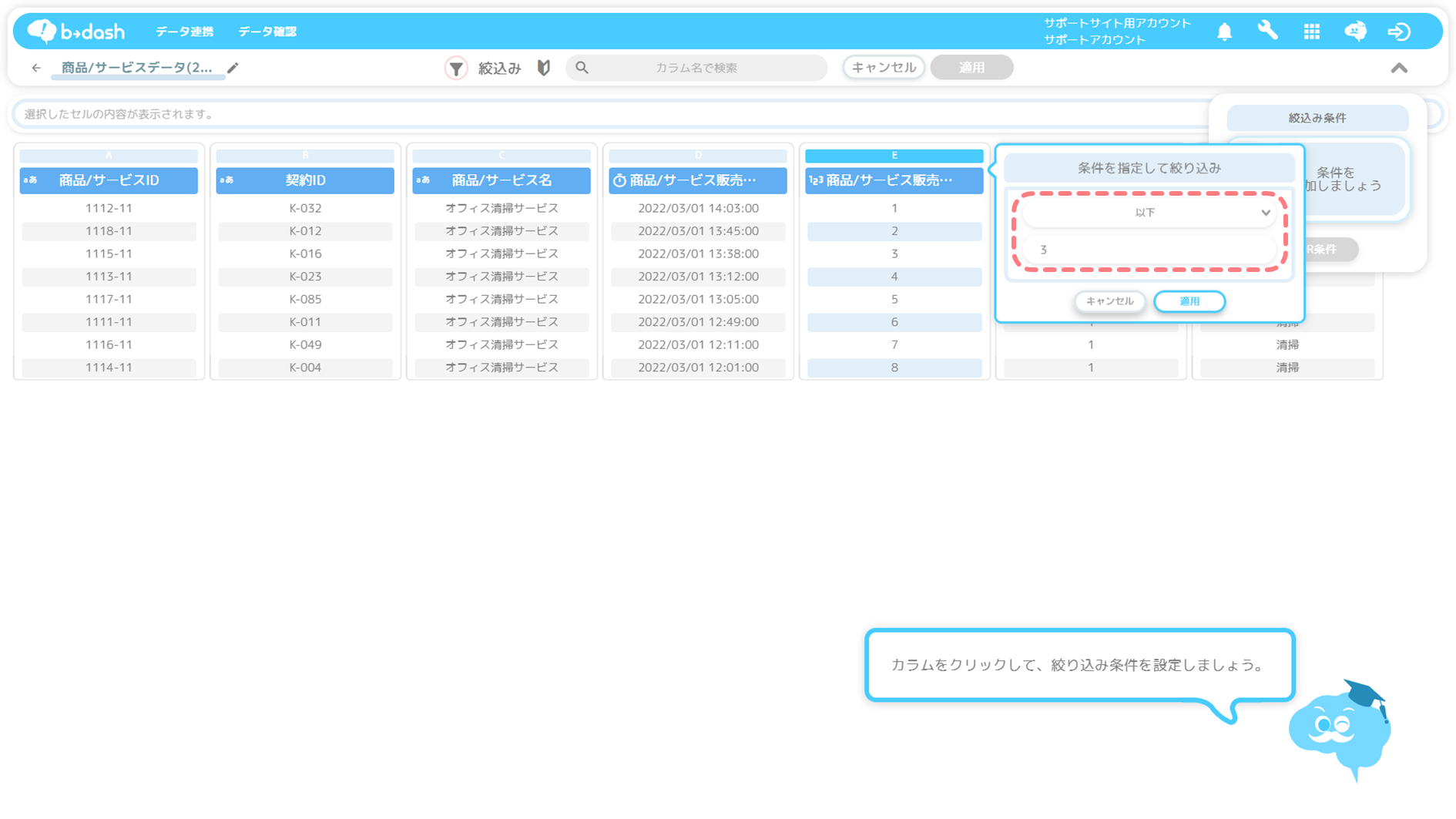Image resolution: width=1456 pixels, height=819 pixels.
Task: Click キャンセル in the top toolbar
Action: tap(884, 68)
